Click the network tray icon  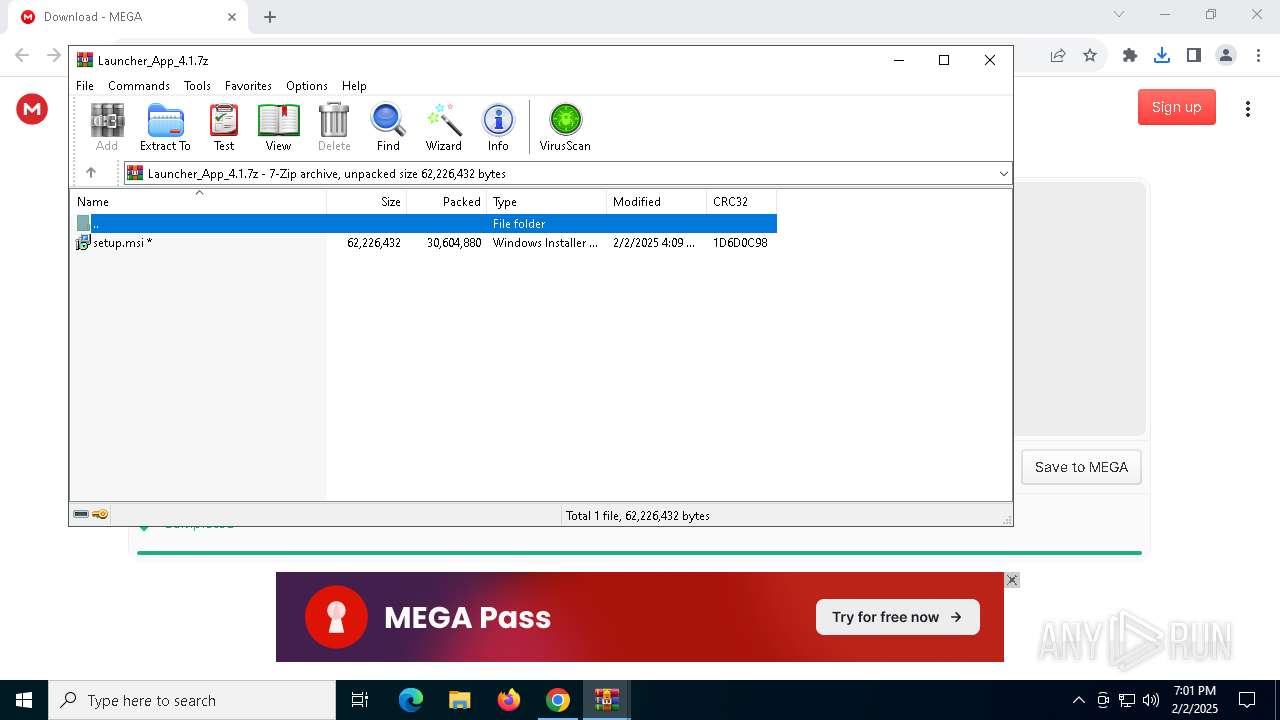pos(1127,700)
